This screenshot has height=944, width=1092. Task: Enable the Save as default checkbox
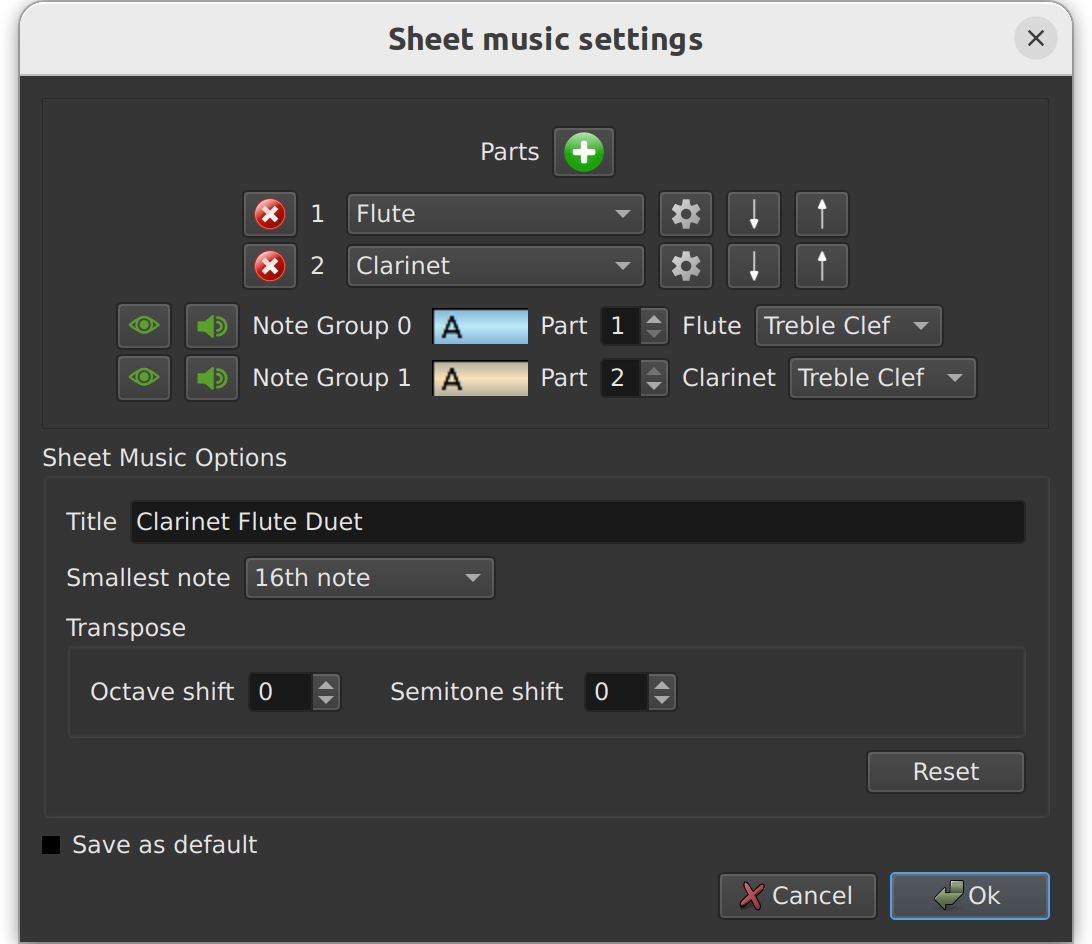[49, 844]
